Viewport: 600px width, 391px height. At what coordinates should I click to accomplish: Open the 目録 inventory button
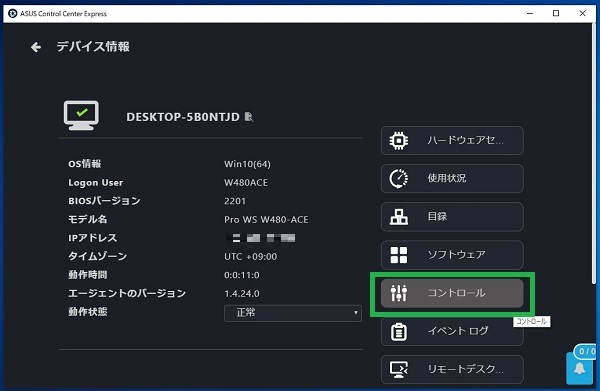coord(452,217)
